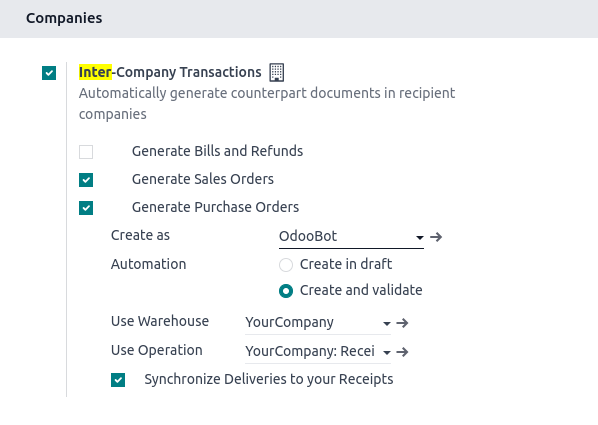Screen dimensions: 598x425
Task: Disable Generate Sales Orders checkbox
Action: coord(86,180)
